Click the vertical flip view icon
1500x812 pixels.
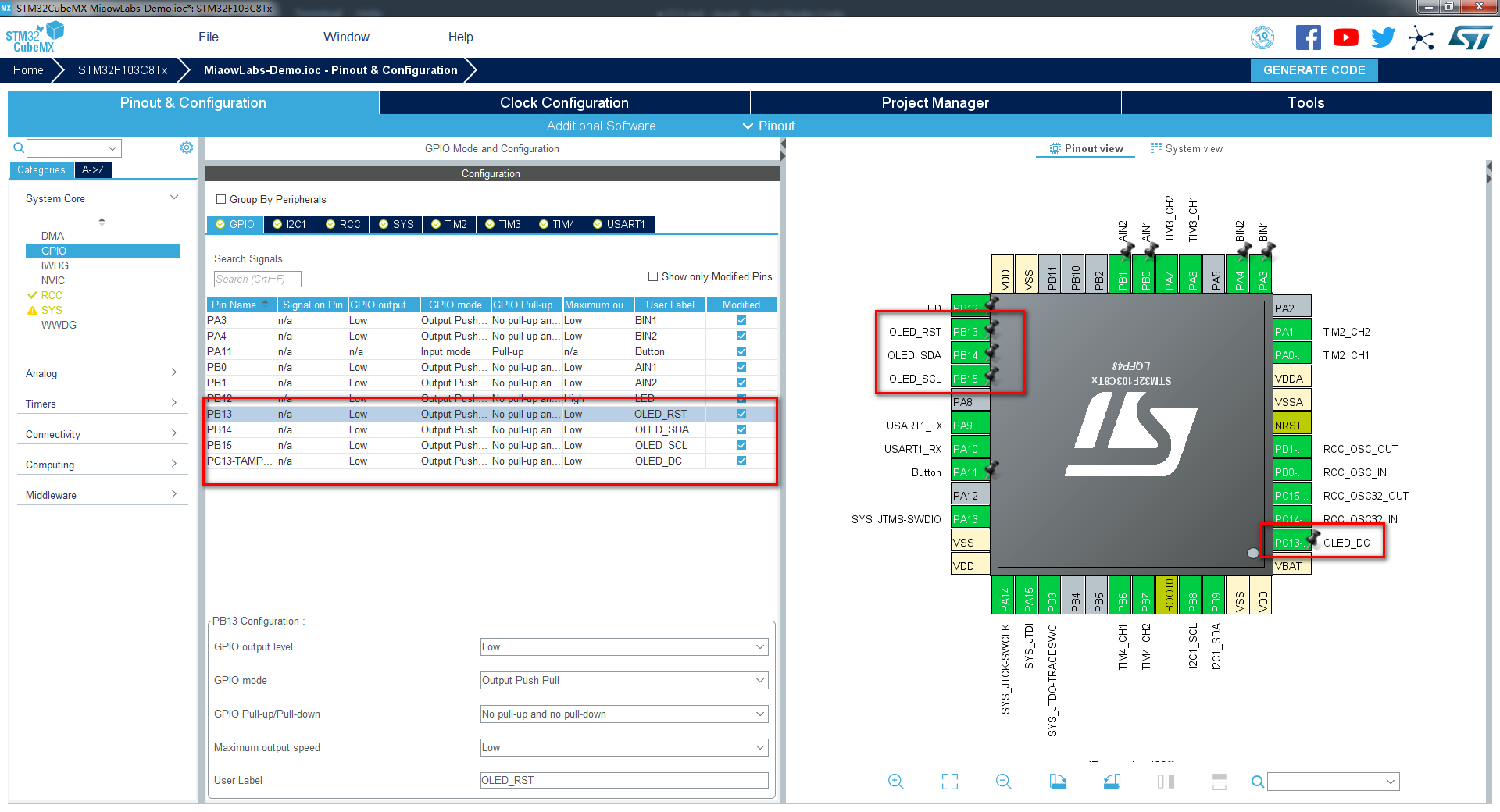coord(1220,782)
